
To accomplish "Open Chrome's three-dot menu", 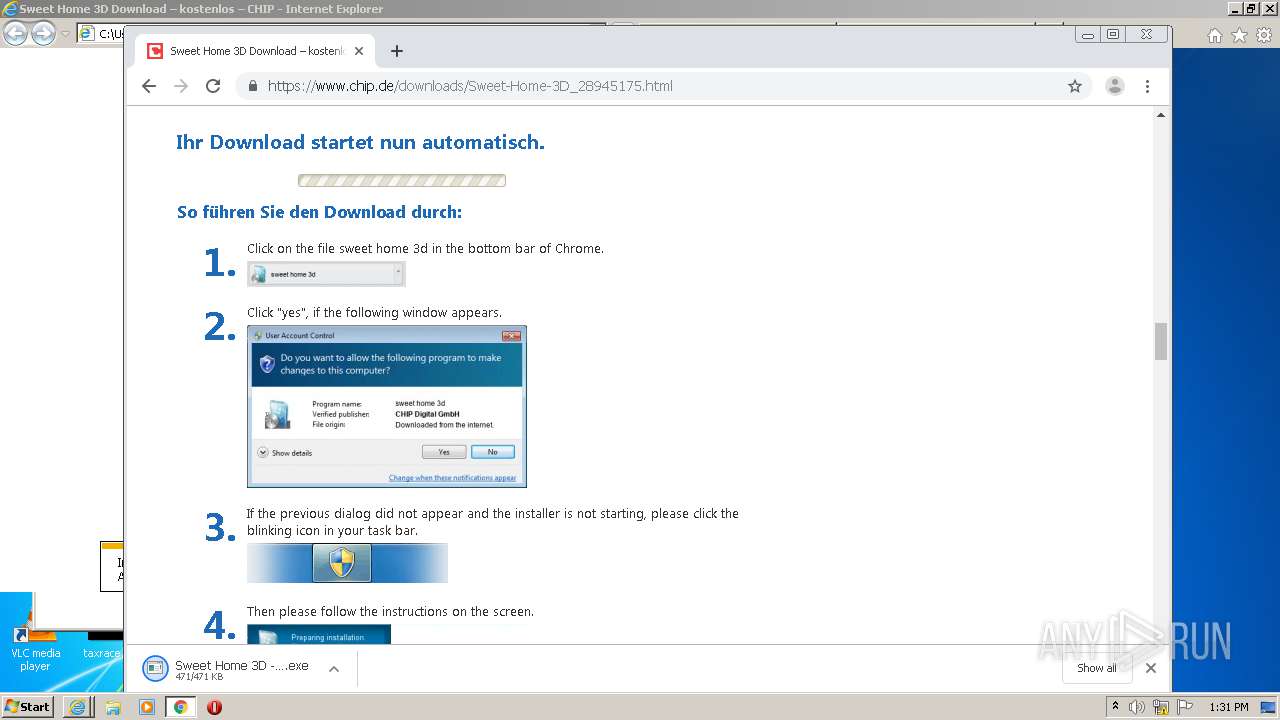I will 1147,86.
